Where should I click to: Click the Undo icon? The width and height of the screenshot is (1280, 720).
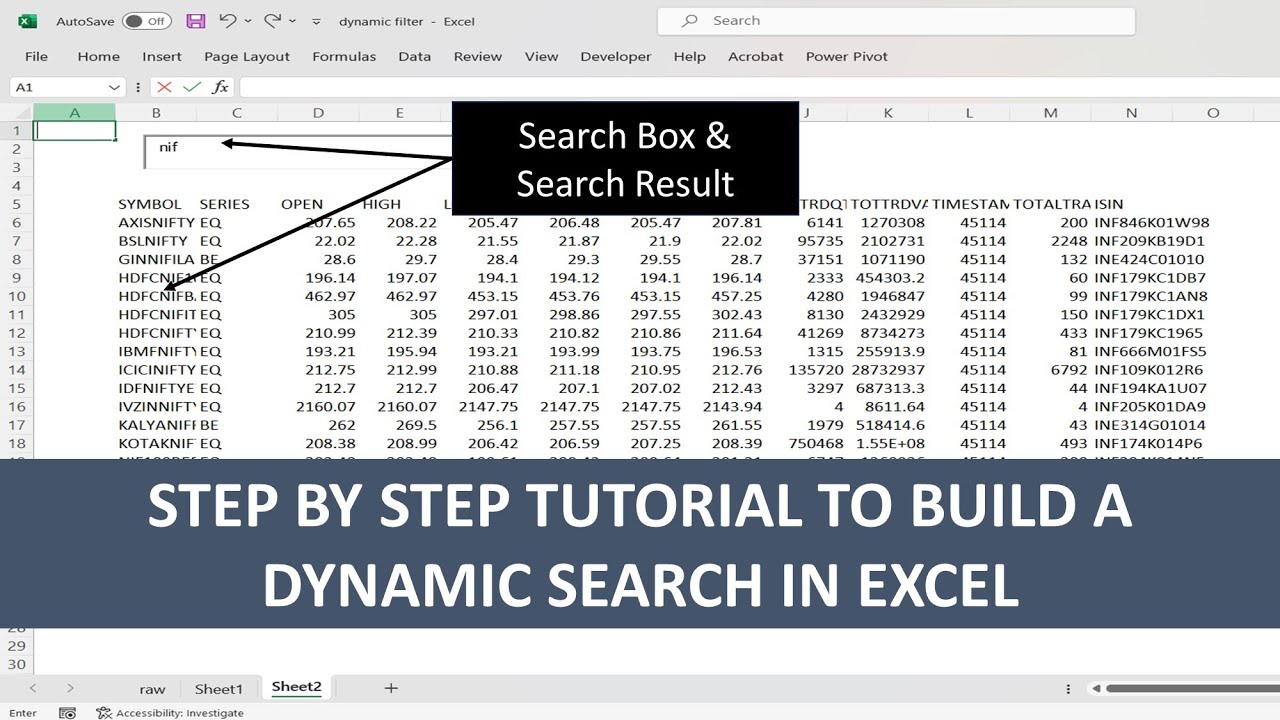(x=227, y=21)
